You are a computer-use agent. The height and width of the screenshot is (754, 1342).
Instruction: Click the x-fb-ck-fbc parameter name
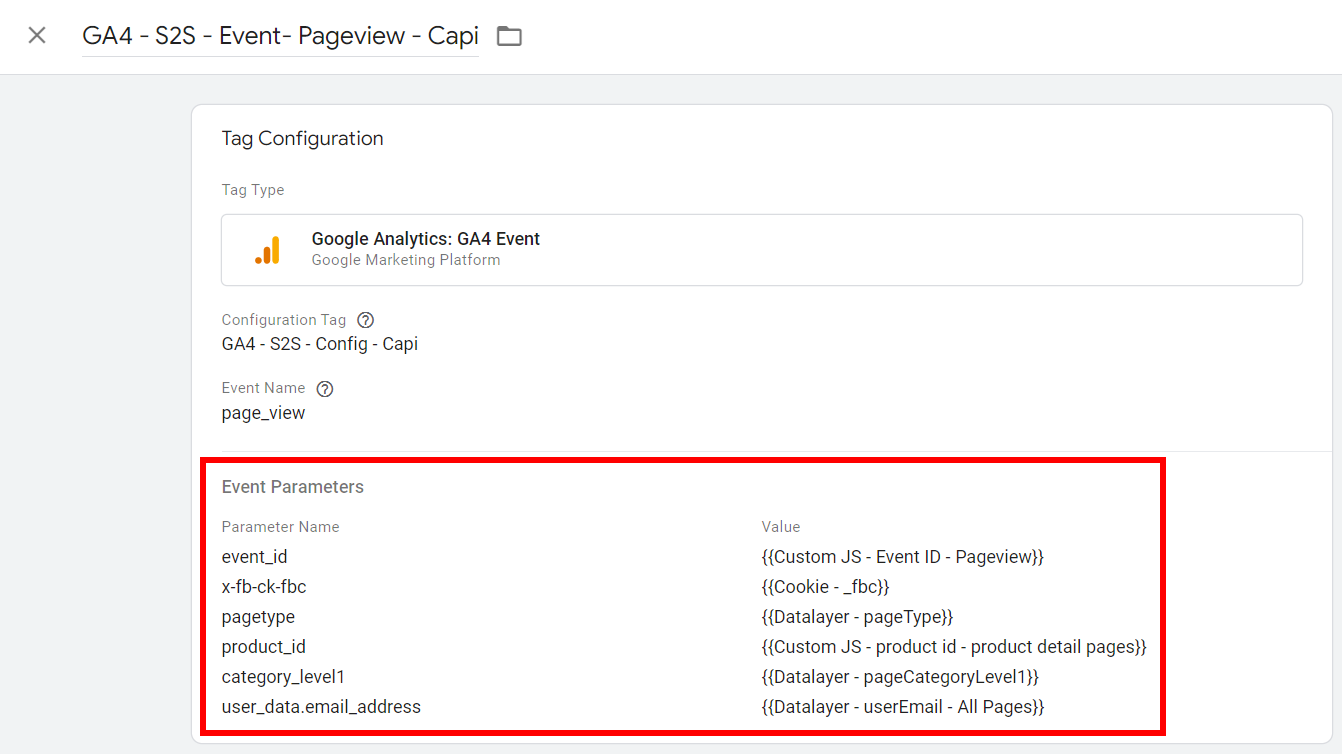click(264, 587)
